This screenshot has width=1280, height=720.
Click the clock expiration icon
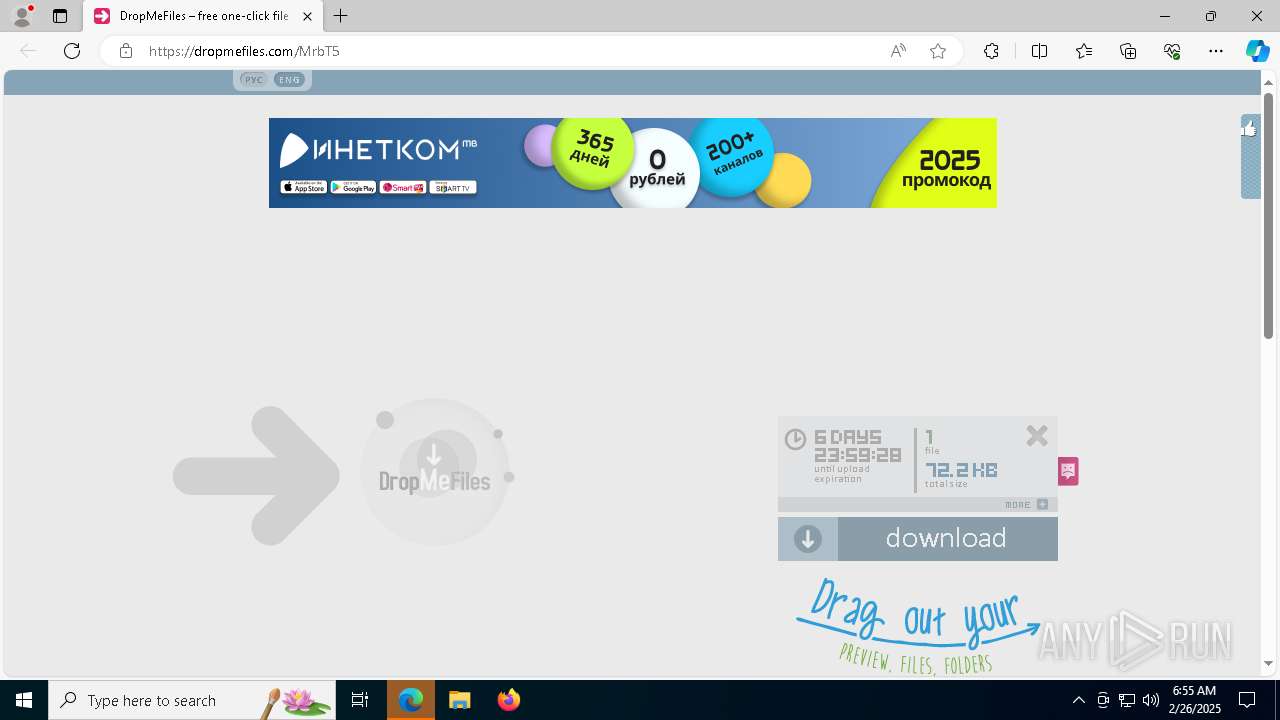(x=795, y=439)
